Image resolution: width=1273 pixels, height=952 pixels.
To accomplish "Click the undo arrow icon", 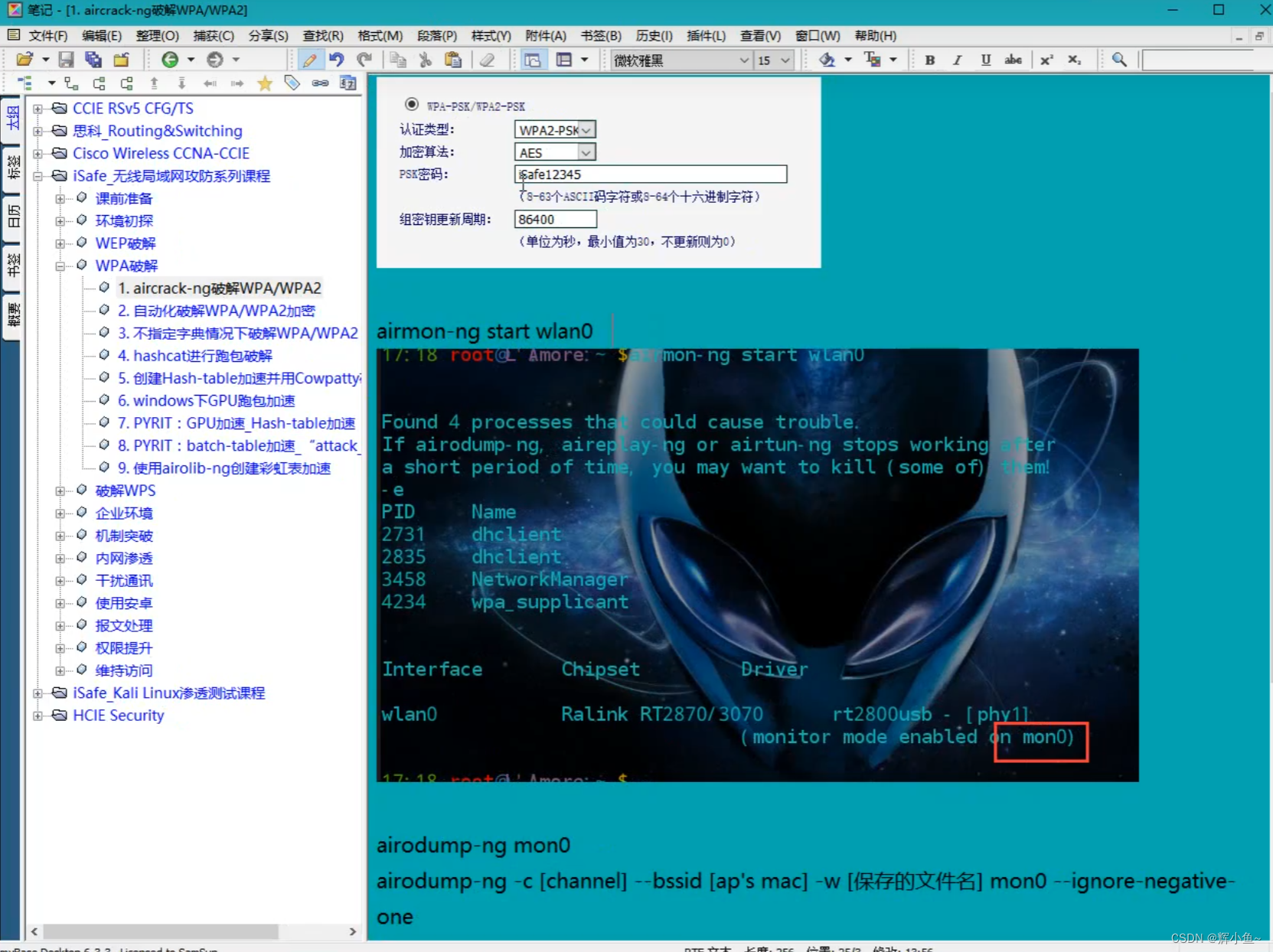I will 337,60.
